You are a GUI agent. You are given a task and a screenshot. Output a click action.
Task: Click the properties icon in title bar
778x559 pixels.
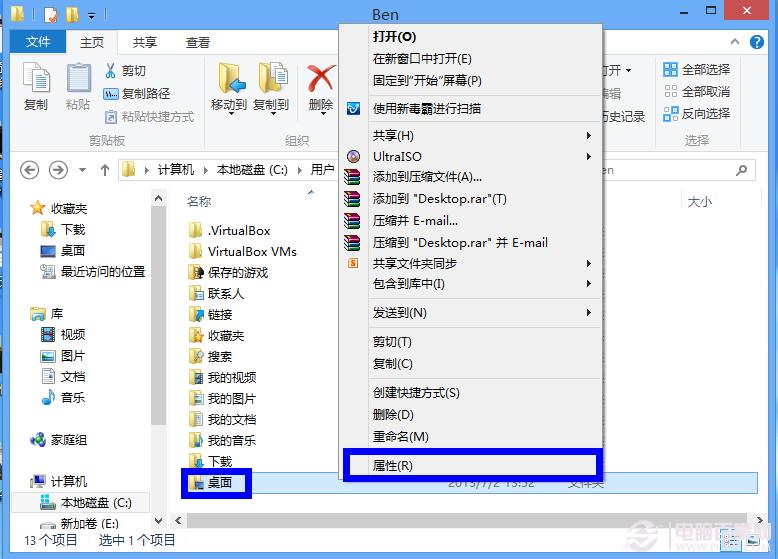point(51,14)
